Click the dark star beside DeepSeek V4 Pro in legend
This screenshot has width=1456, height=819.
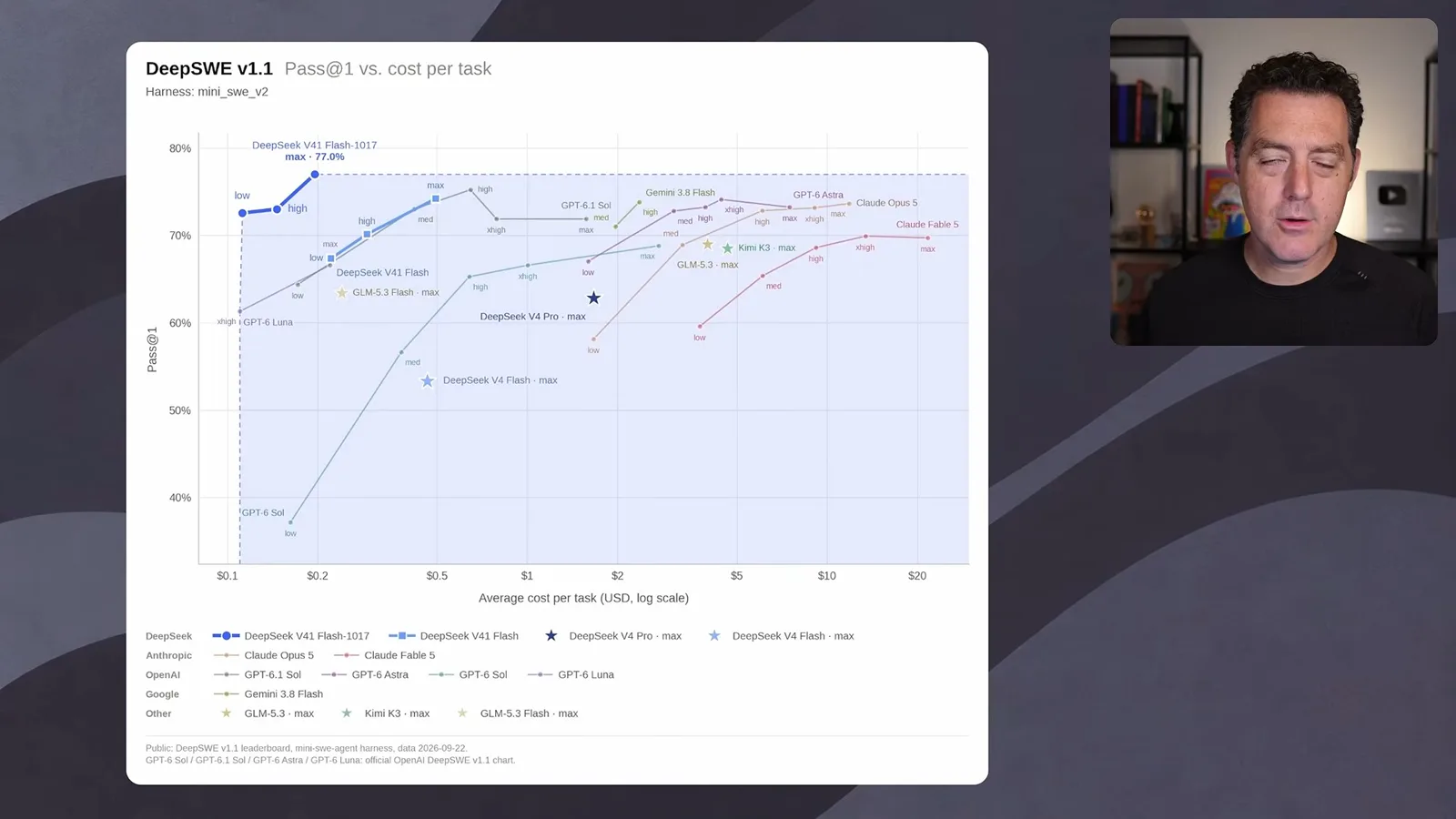(x=551, y=636)
